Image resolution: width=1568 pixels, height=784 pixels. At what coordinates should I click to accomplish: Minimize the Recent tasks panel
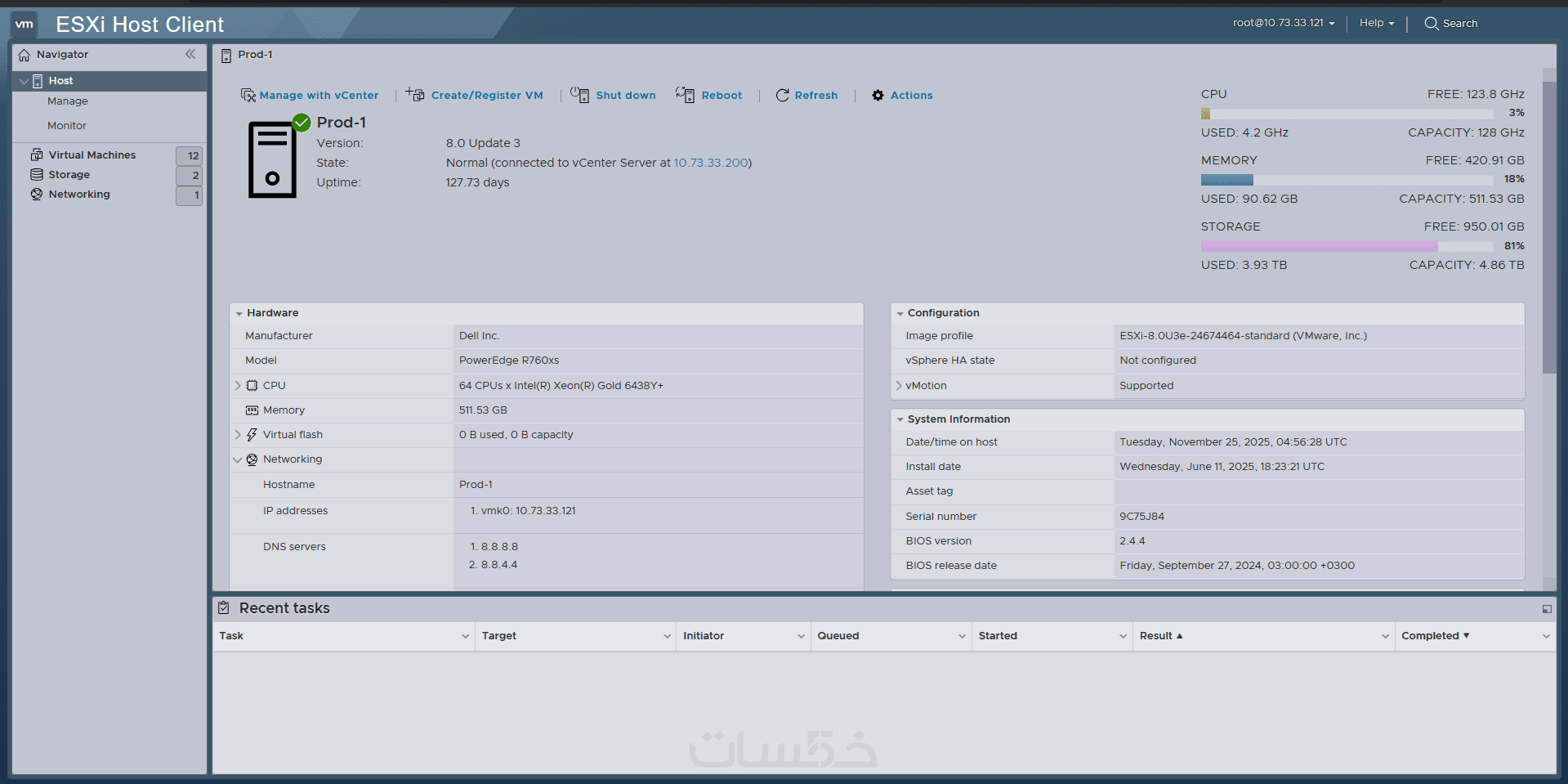click(x=1547, y=609)
